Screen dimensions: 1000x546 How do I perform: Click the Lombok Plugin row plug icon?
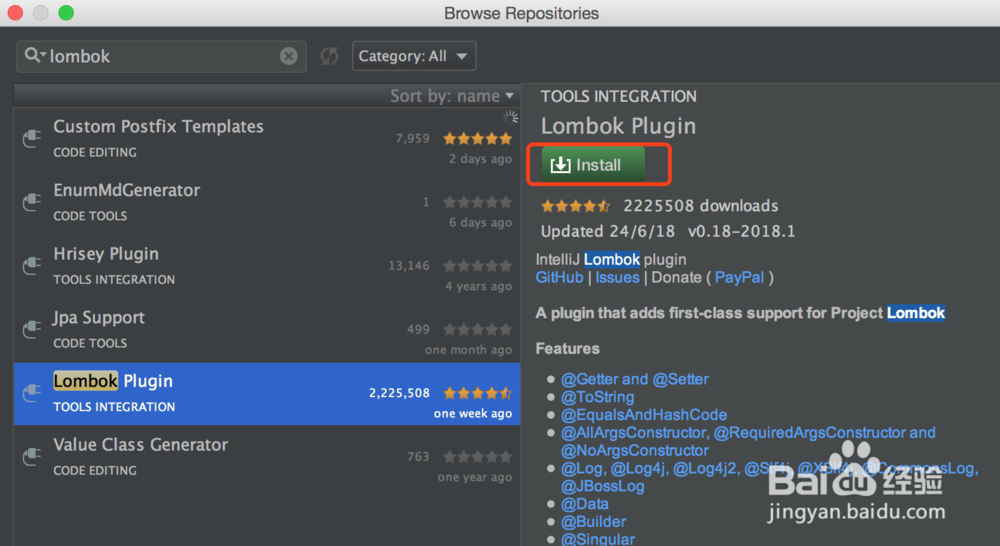(31, 393)
